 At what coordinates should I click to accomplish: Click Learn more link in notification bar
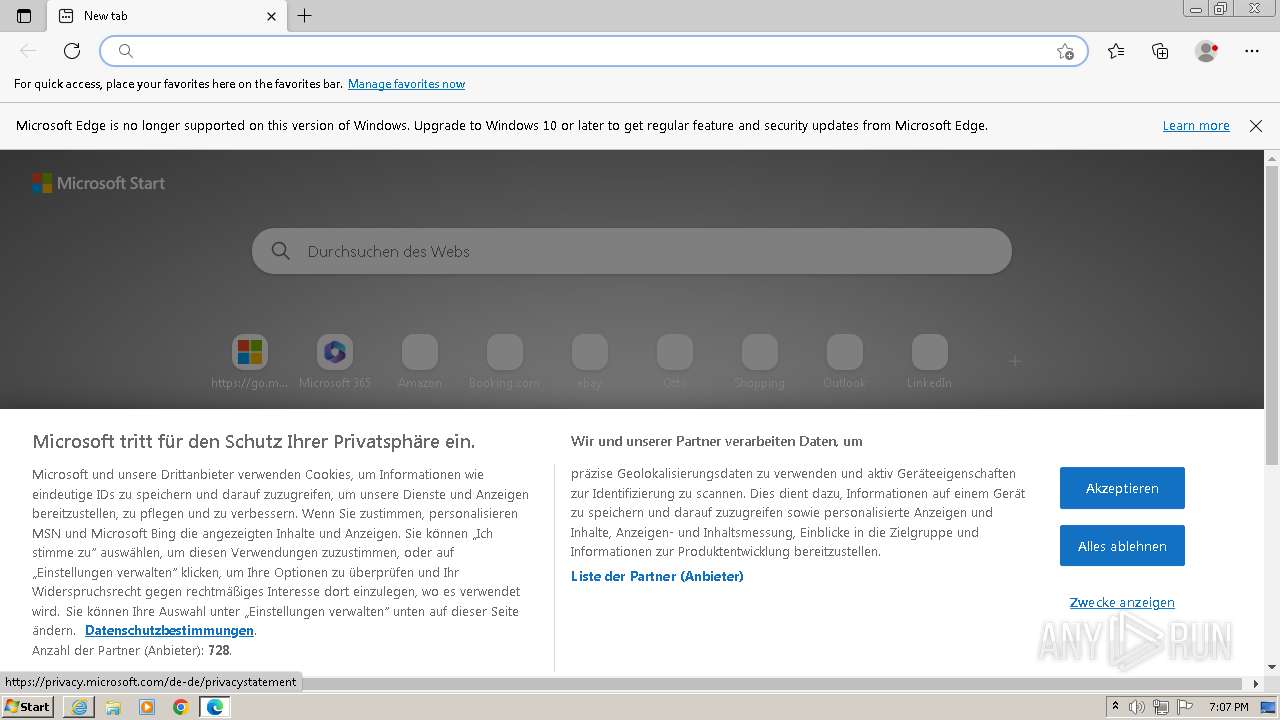[1196, 126]
